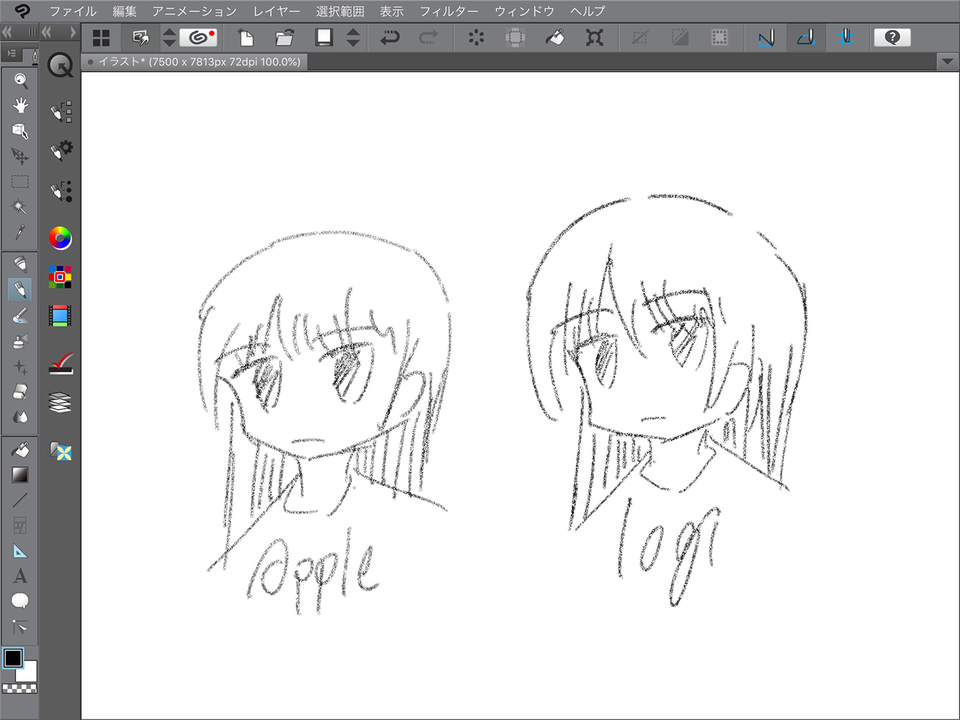Open the Material palette icon
960x720 pixels.
coord(61,451)
